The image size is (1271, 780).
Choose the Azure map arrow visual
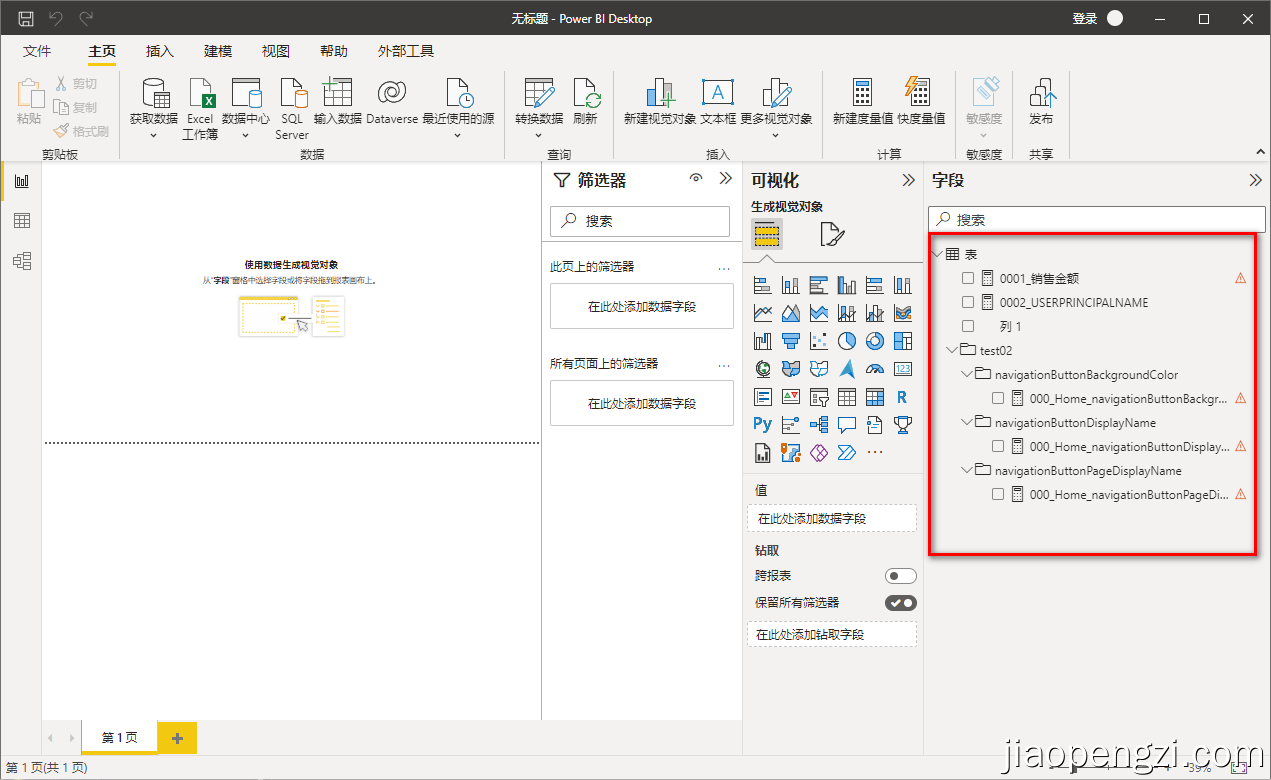847,369
